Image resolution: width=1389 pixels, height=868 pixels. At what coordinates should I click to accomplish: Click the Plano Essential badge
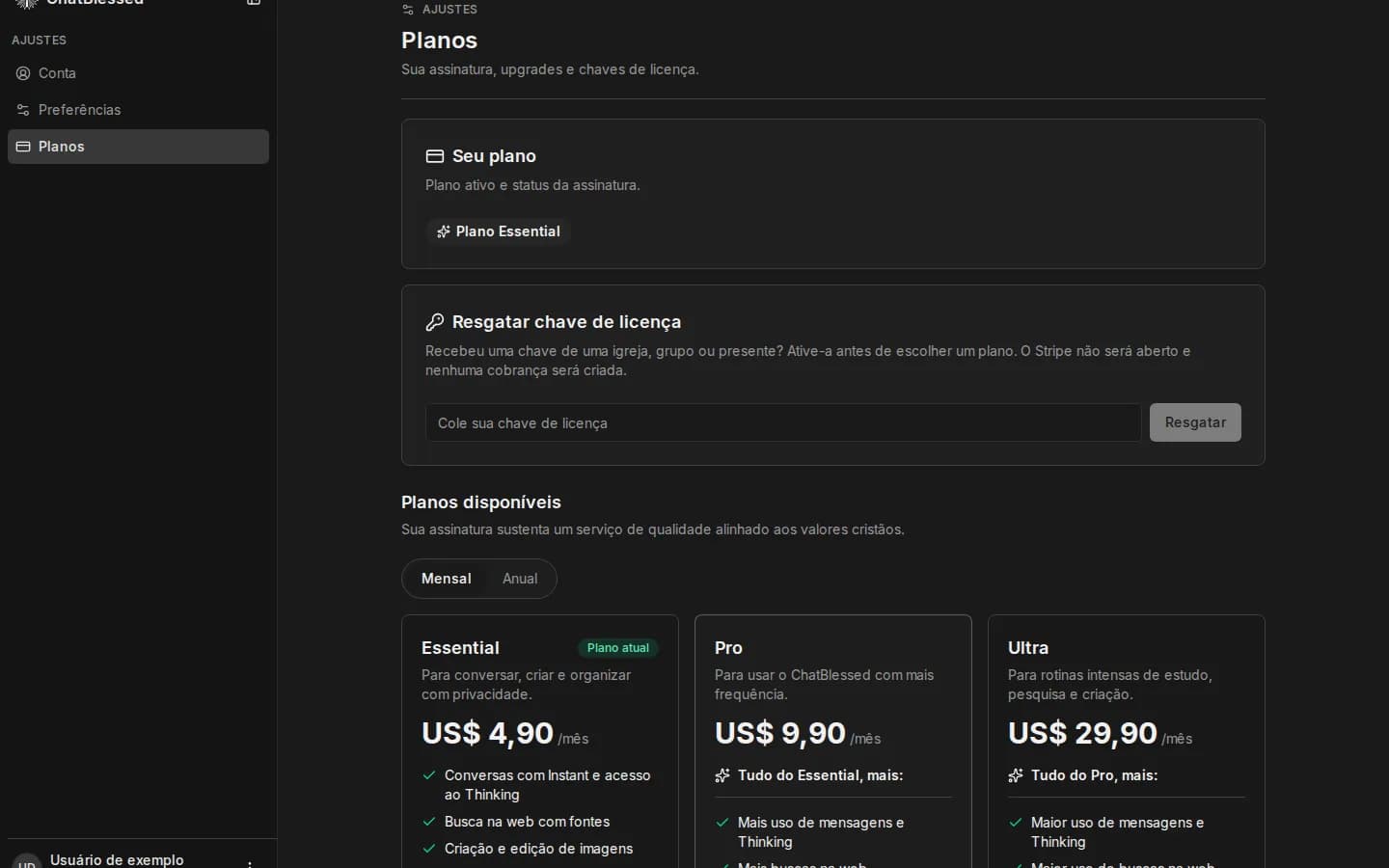point(499,231)
